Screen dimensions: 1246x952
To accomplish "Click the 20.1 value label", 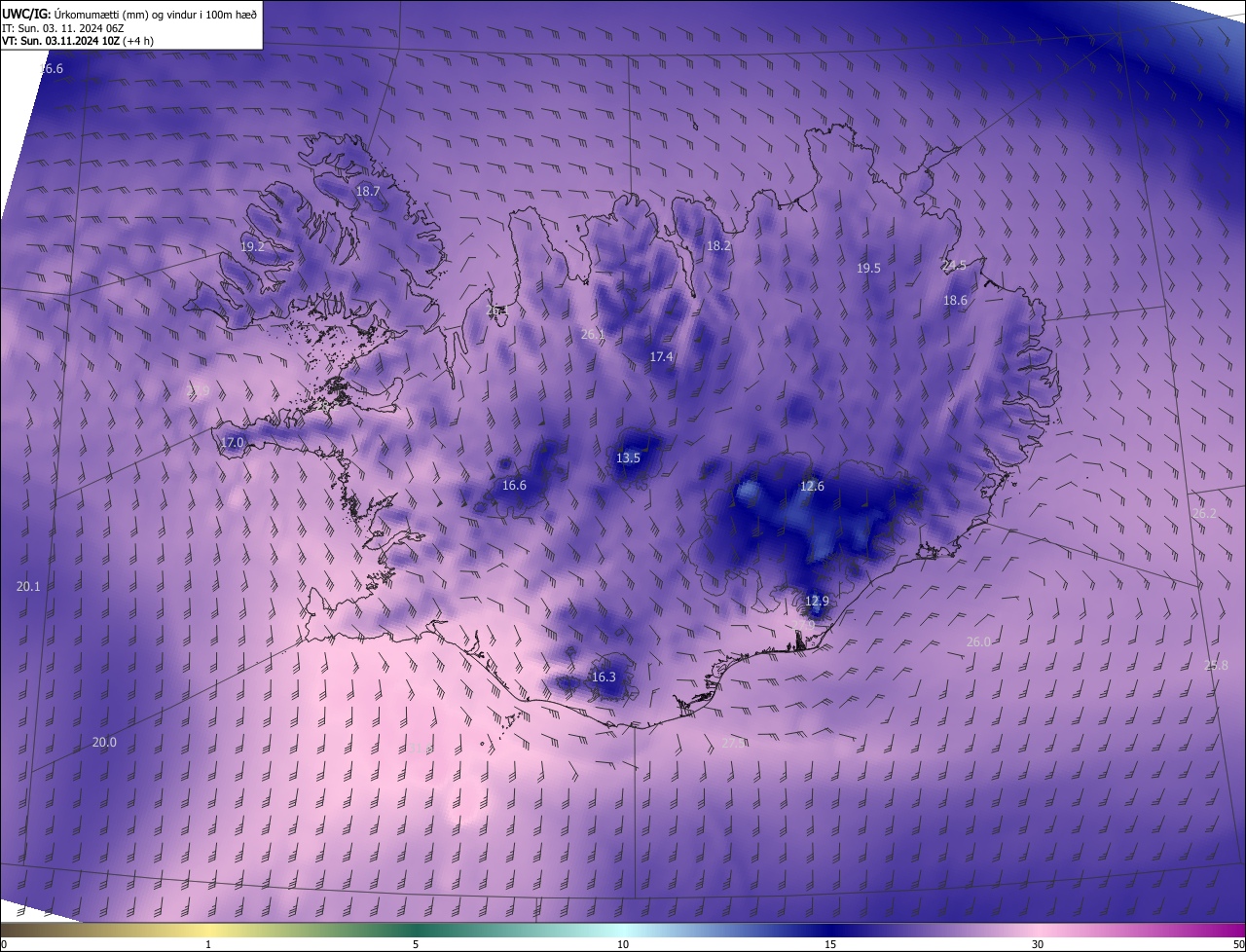I will (x=28, y=586).
